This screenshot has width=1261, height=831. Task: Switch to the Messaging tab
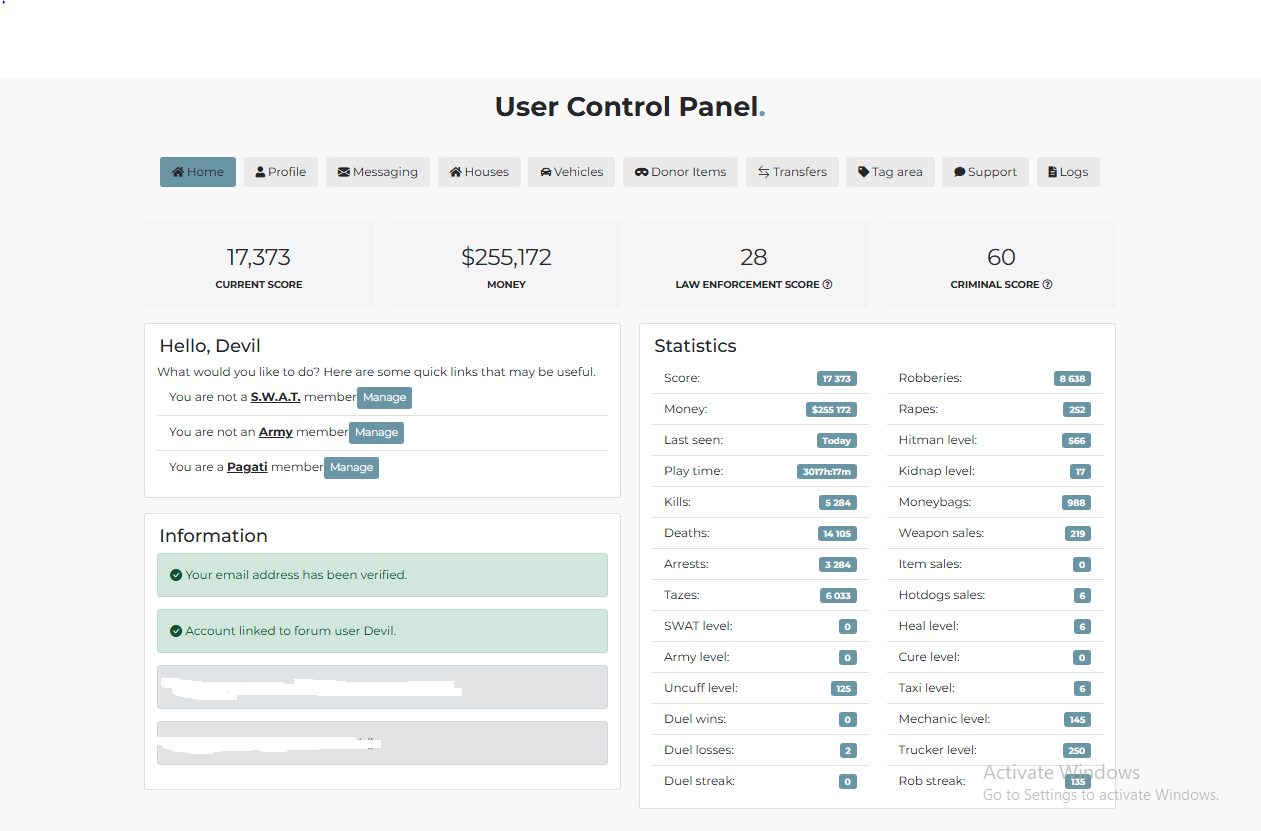click(x=378, y=172)
